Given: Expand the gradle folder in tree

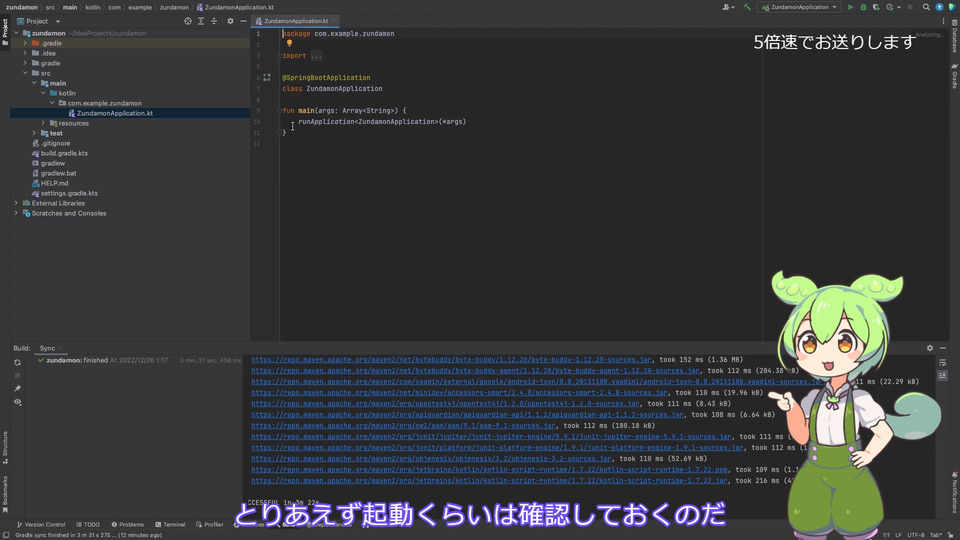Looking at the screenshot, I should click(x=25, y=63).
